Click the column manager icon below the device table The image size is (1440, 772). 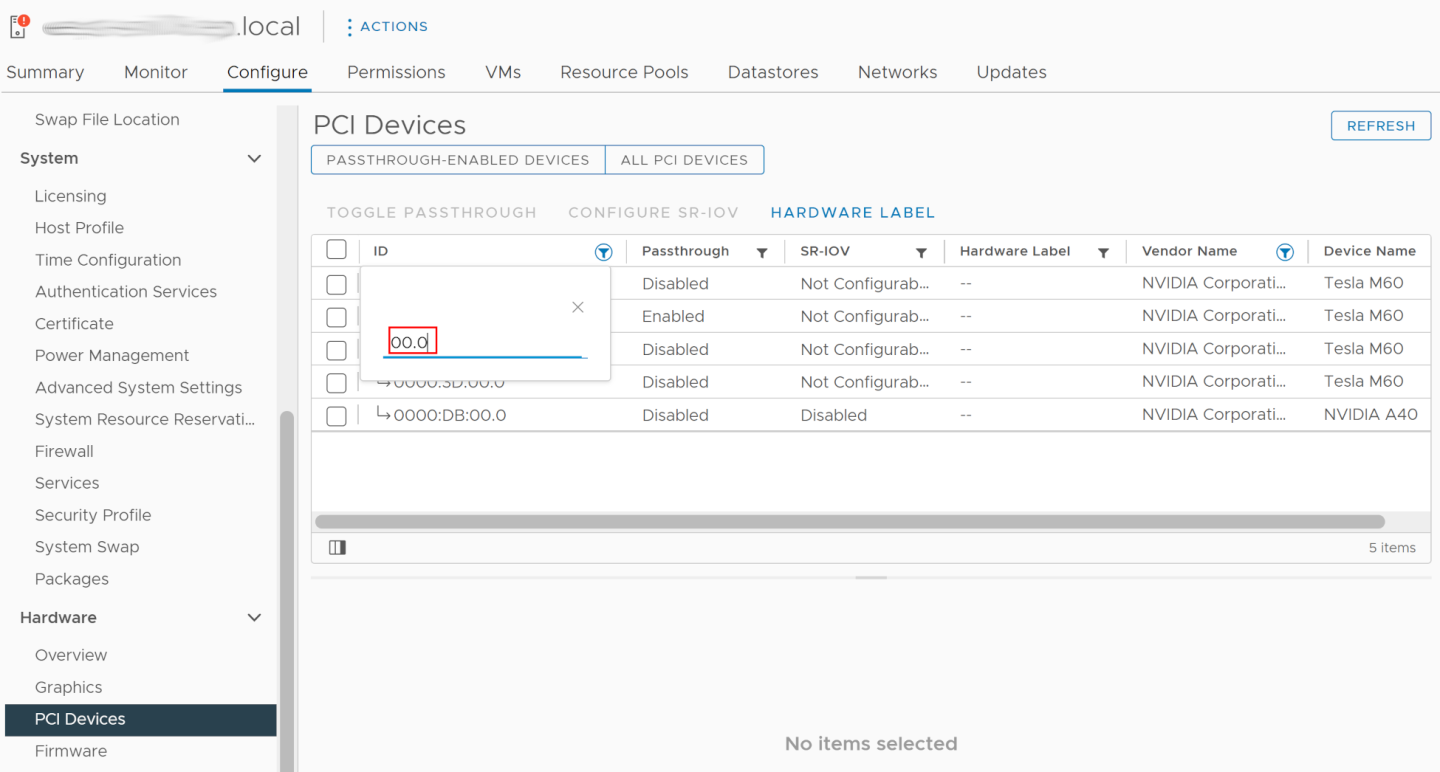pyautogui.click(x=337, y=547)
